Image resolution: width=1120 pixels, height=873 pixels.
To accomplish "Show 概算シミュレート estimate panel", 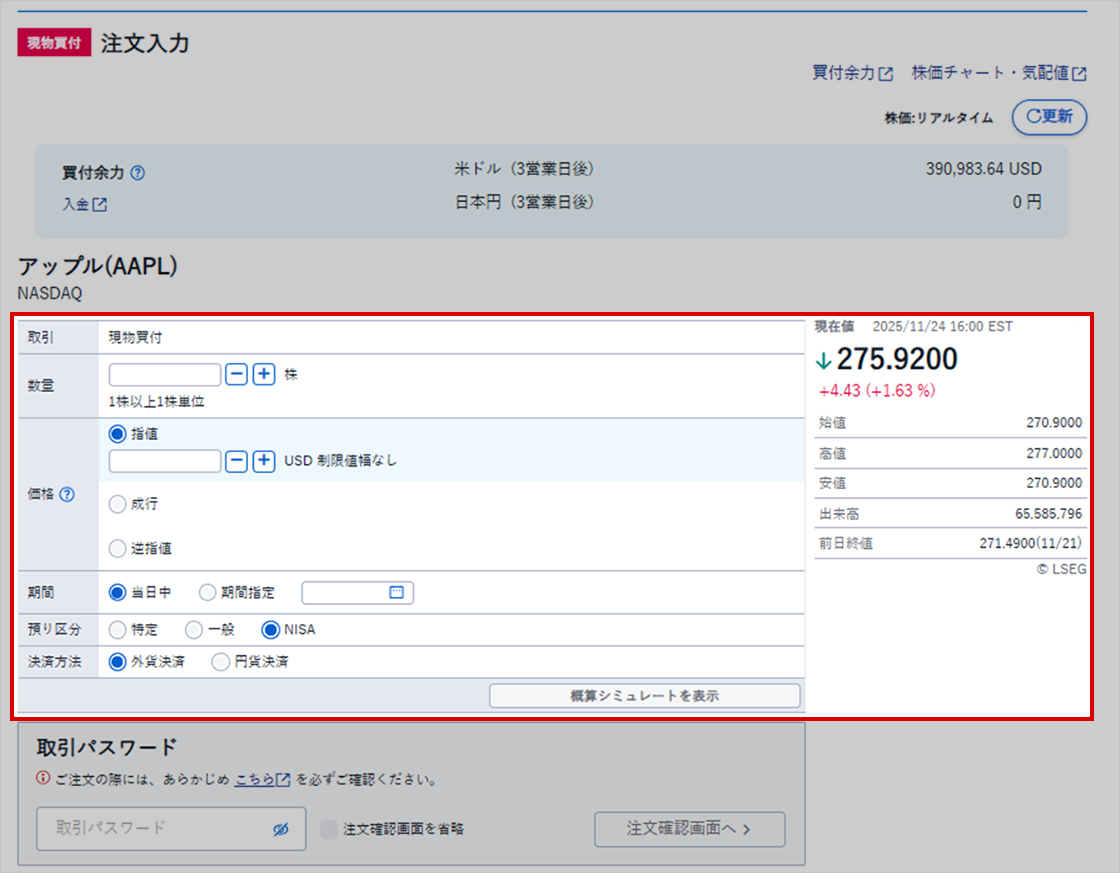I will pyautogui.click(x=644, y=696).
